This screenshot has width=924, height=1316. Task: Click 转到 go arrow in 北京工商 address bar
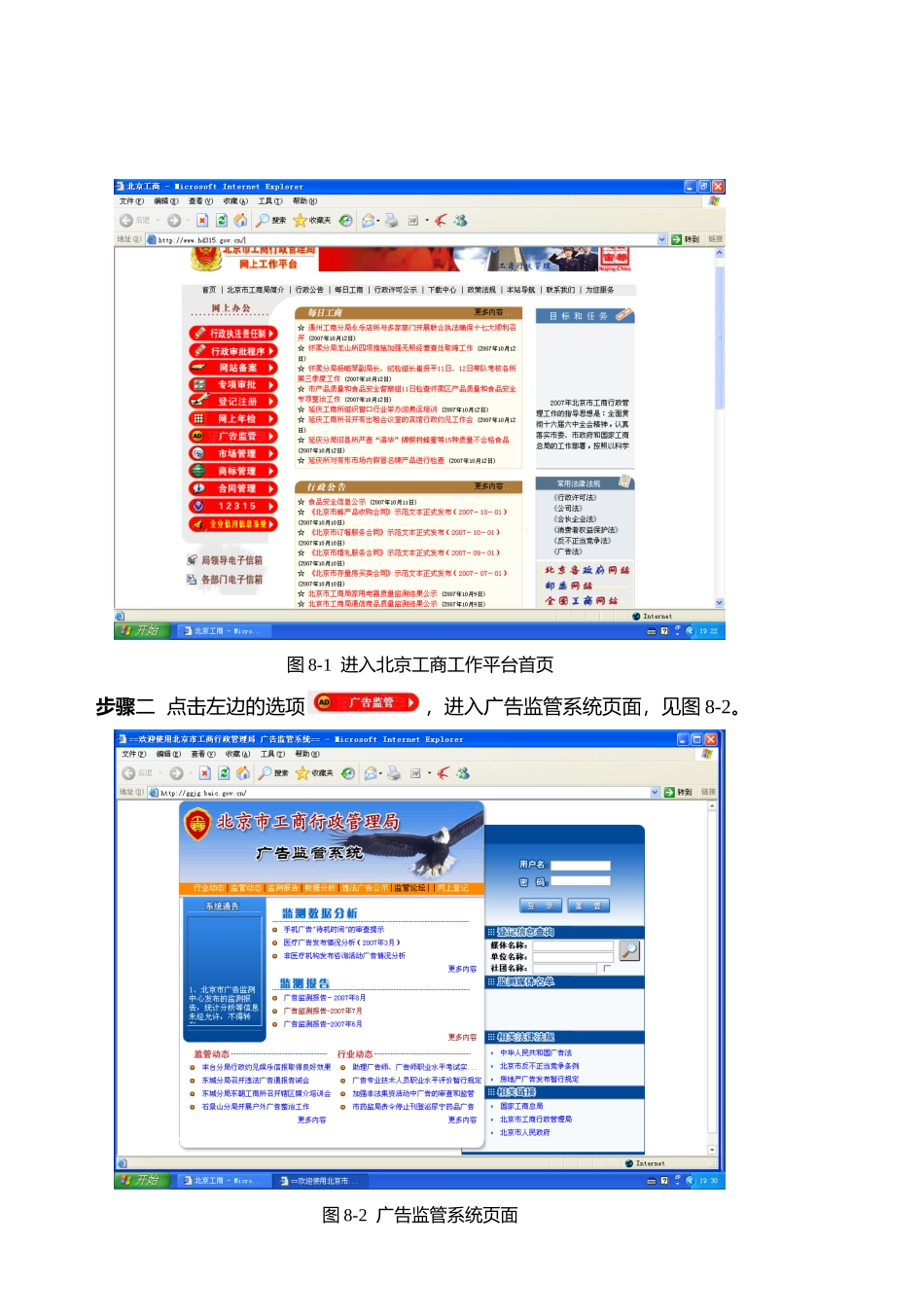tap(676, 239)
